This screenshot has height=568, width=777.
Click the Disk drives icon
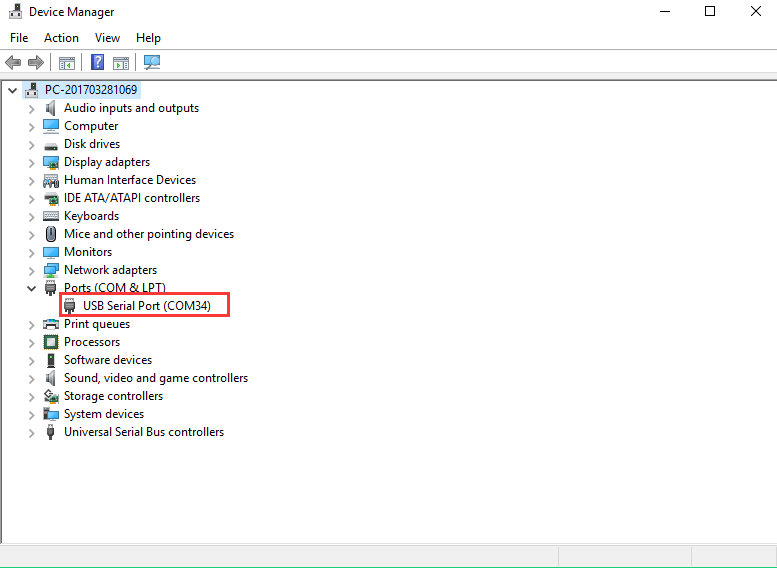(x=51, y=146)
